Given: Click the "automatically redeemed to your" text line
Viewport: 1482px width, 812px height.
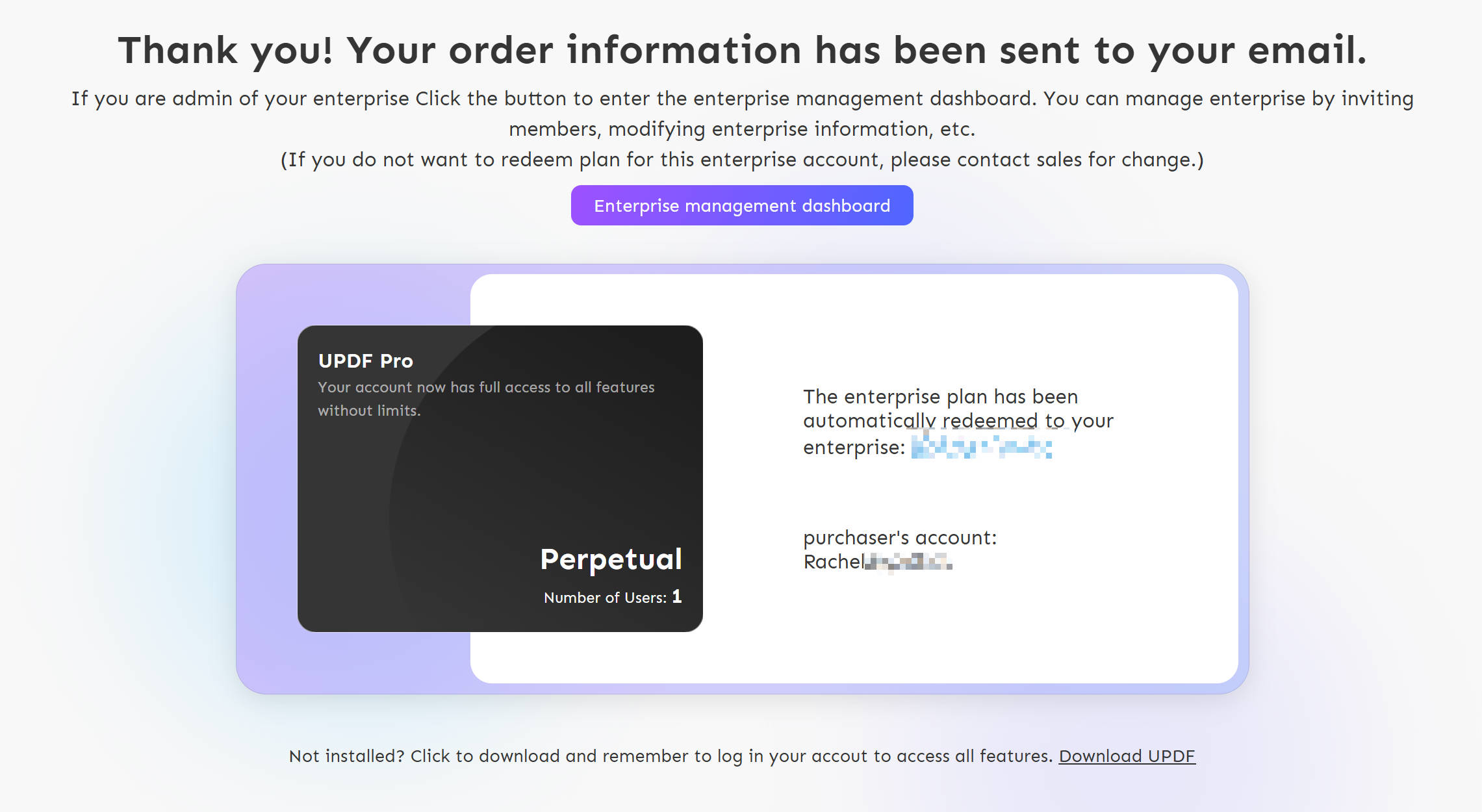Looking at the screenshot, I should coord(958,421).
